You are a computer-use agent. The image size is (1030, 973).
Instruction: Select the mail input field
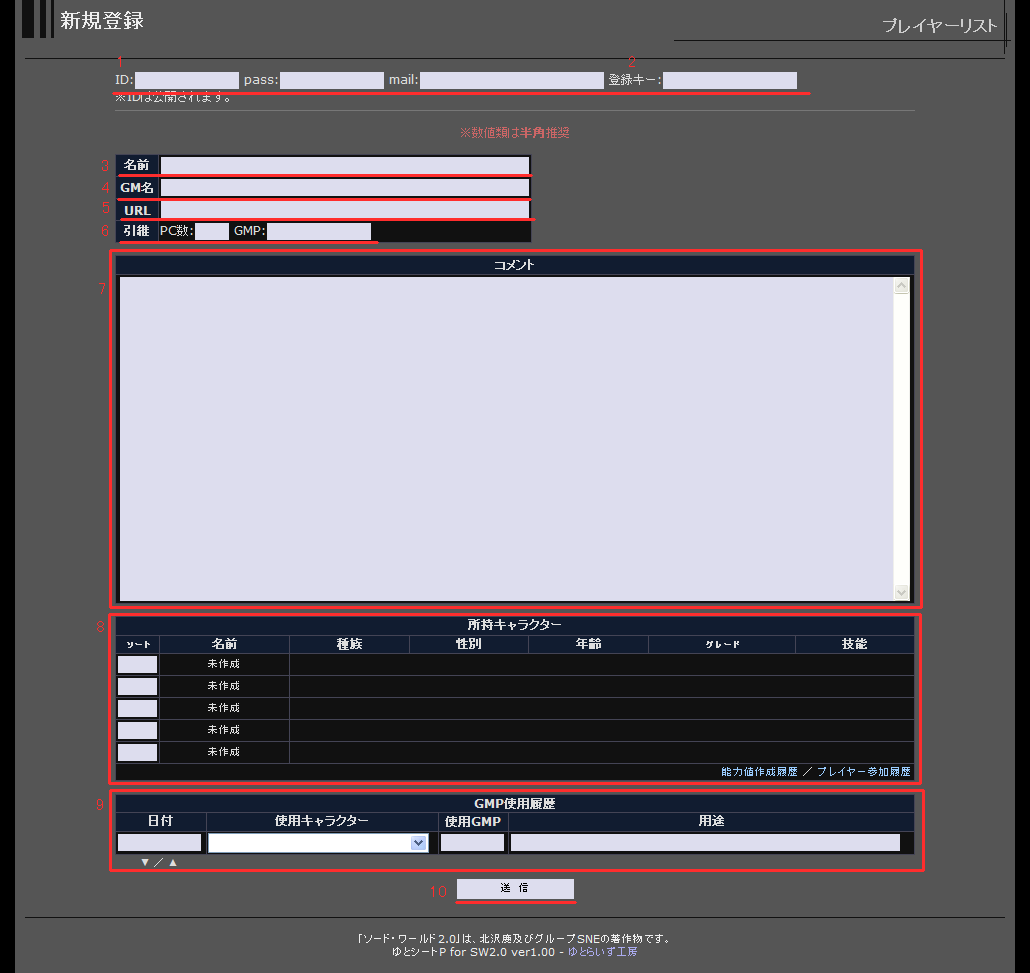coord(511,80)
